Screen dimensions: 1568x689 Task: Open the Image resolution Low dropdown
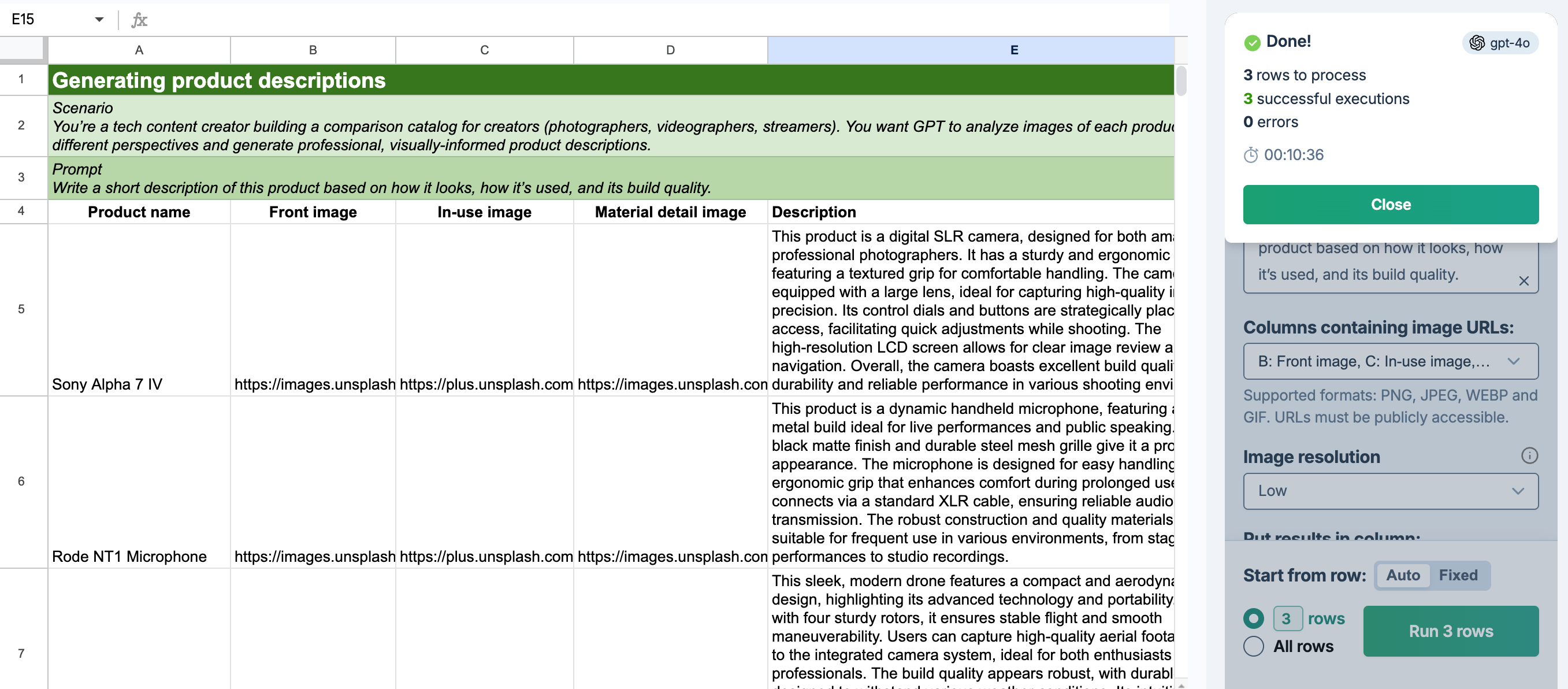click(1390, 491)
